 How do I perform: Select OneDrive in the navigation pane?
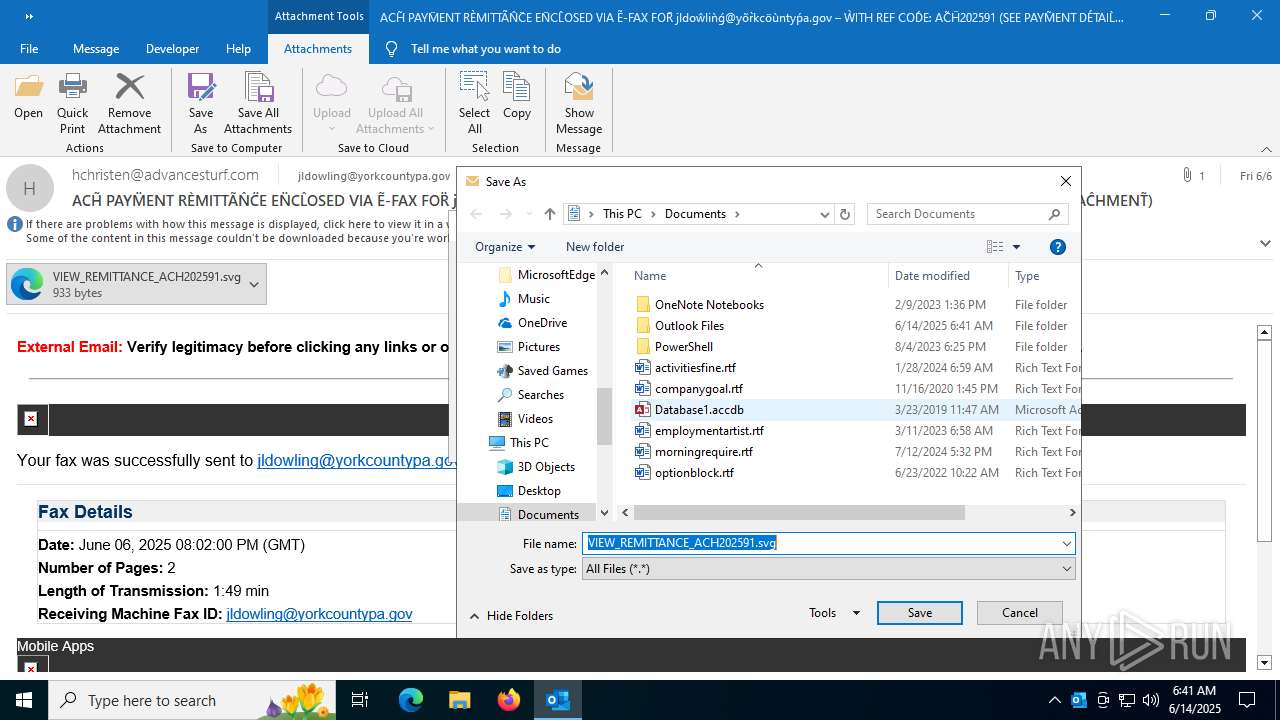pos(542,322)
